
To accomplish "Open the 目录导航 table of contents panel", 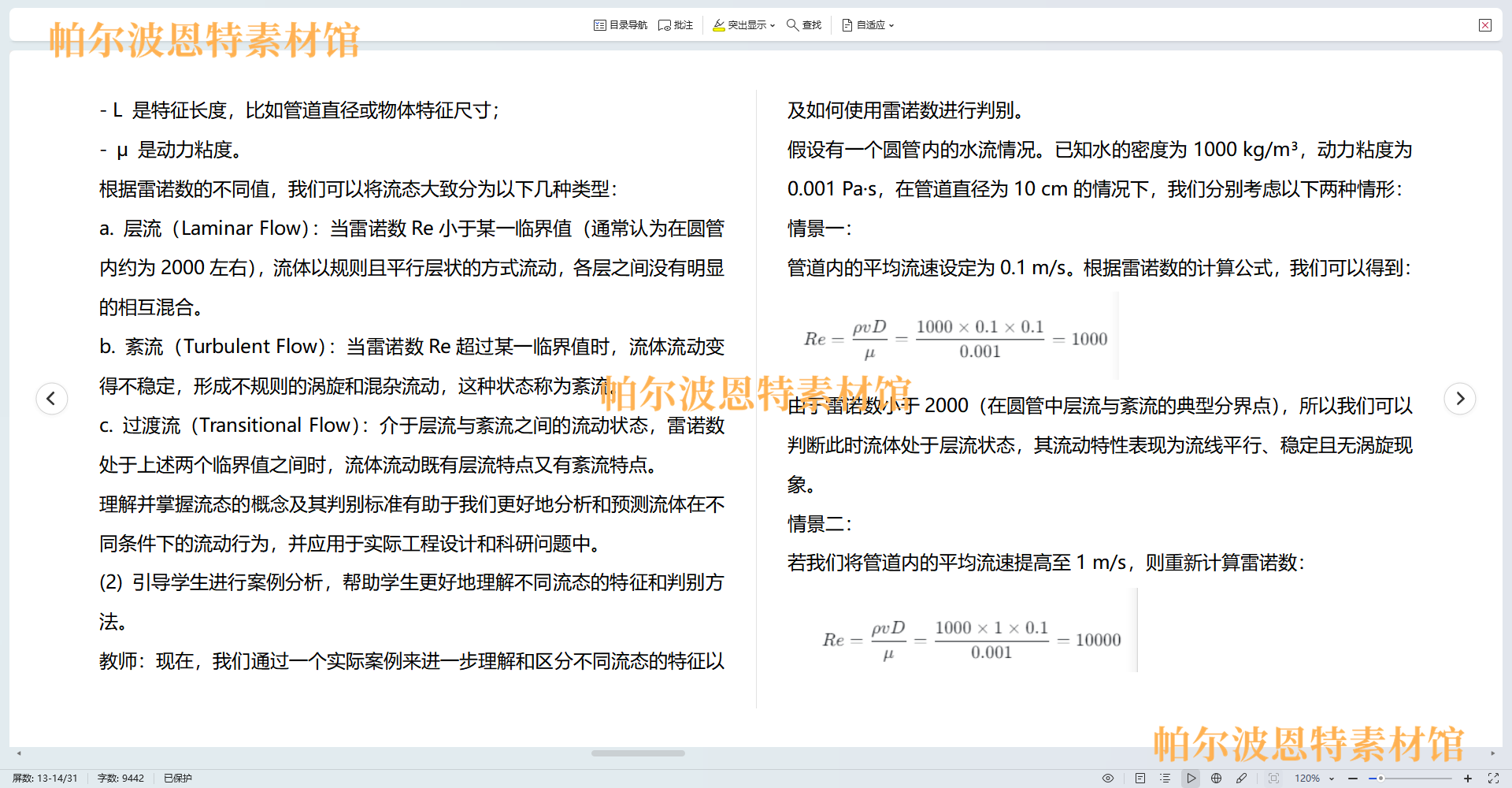I will pyautogui.click(x=621, y=25).
